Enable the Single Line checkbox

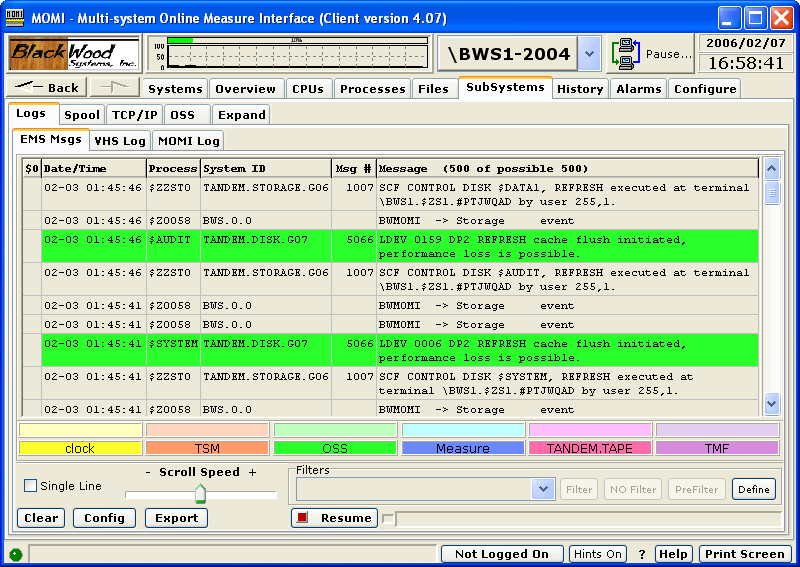(x=30, y=486)
